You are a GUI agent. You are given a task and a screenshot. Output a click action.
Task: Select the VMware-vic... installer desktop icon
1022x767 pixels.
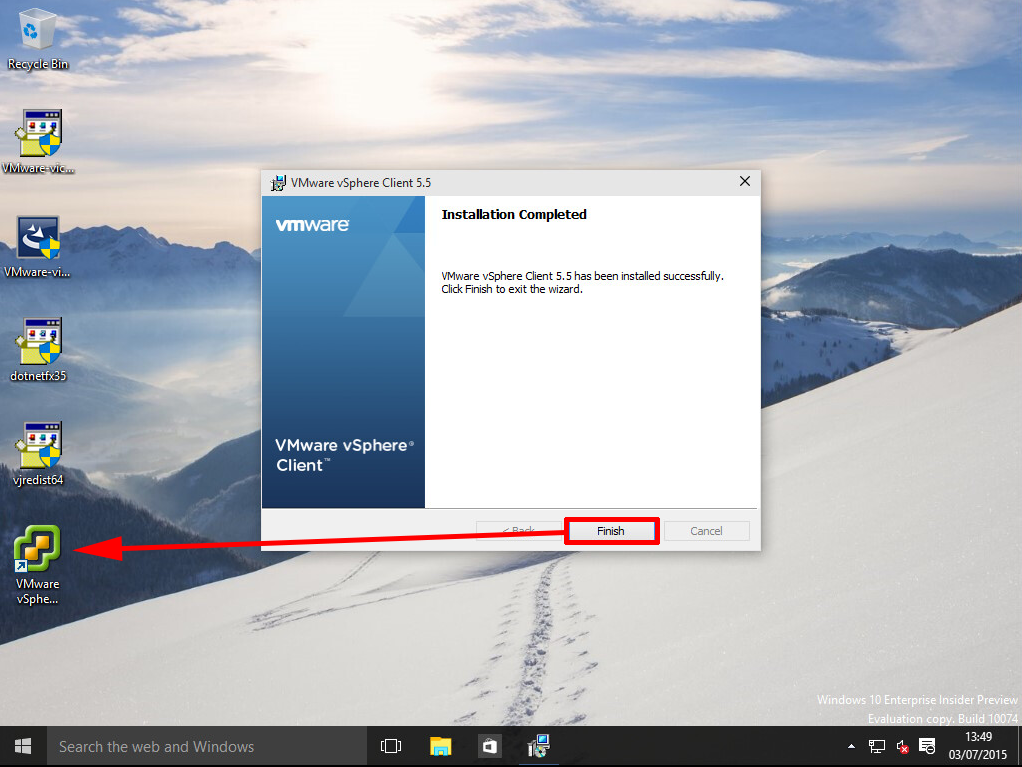pos(38,143)
